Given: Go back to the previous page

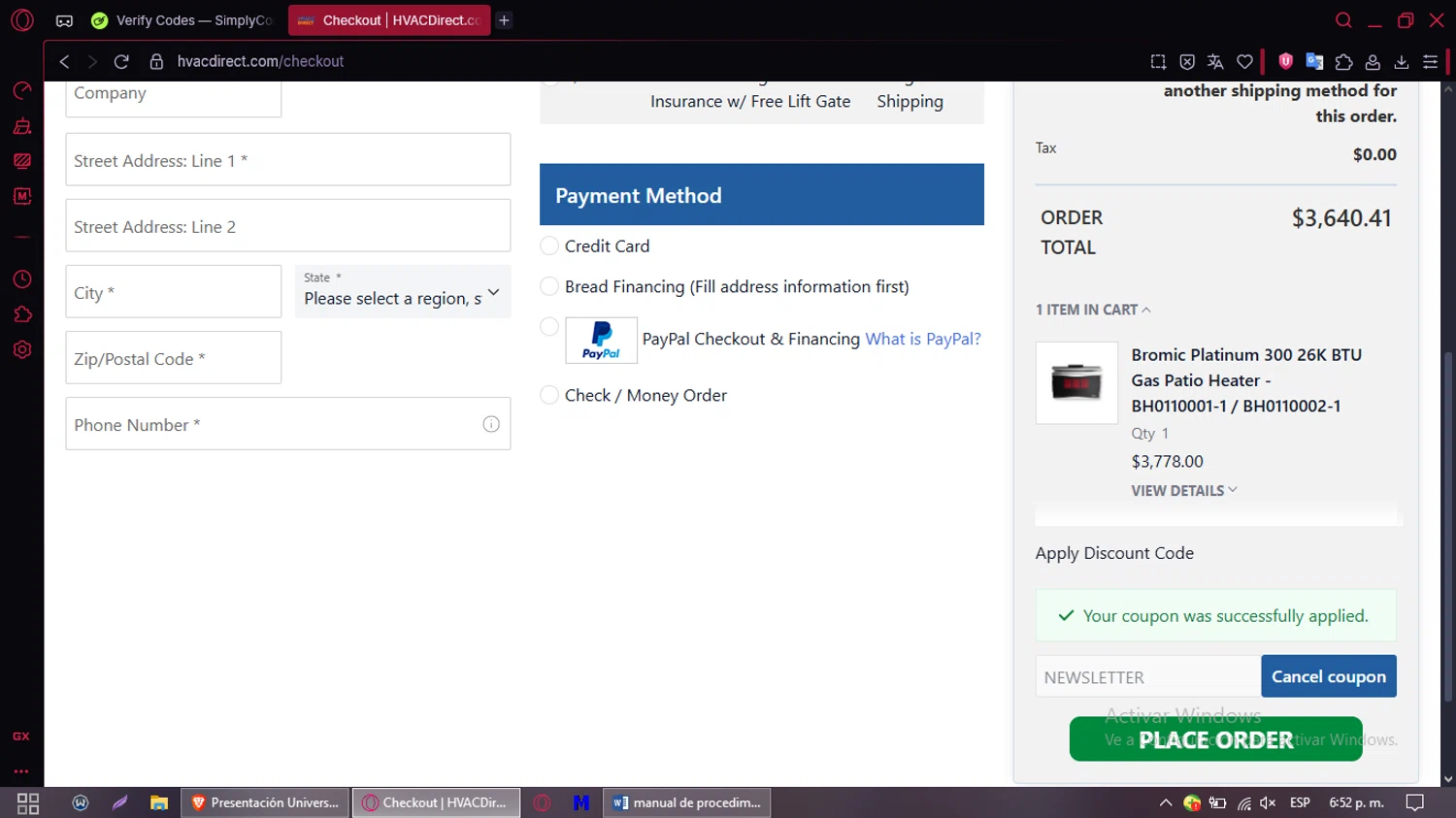Looking at the screenshot, I should pos(64,61).
